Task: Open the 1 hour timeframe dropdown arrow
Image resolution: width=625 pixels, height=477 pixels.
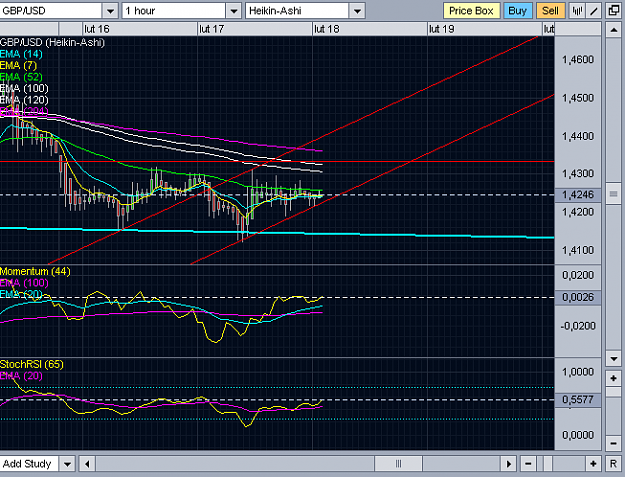Action: [234, 11]
